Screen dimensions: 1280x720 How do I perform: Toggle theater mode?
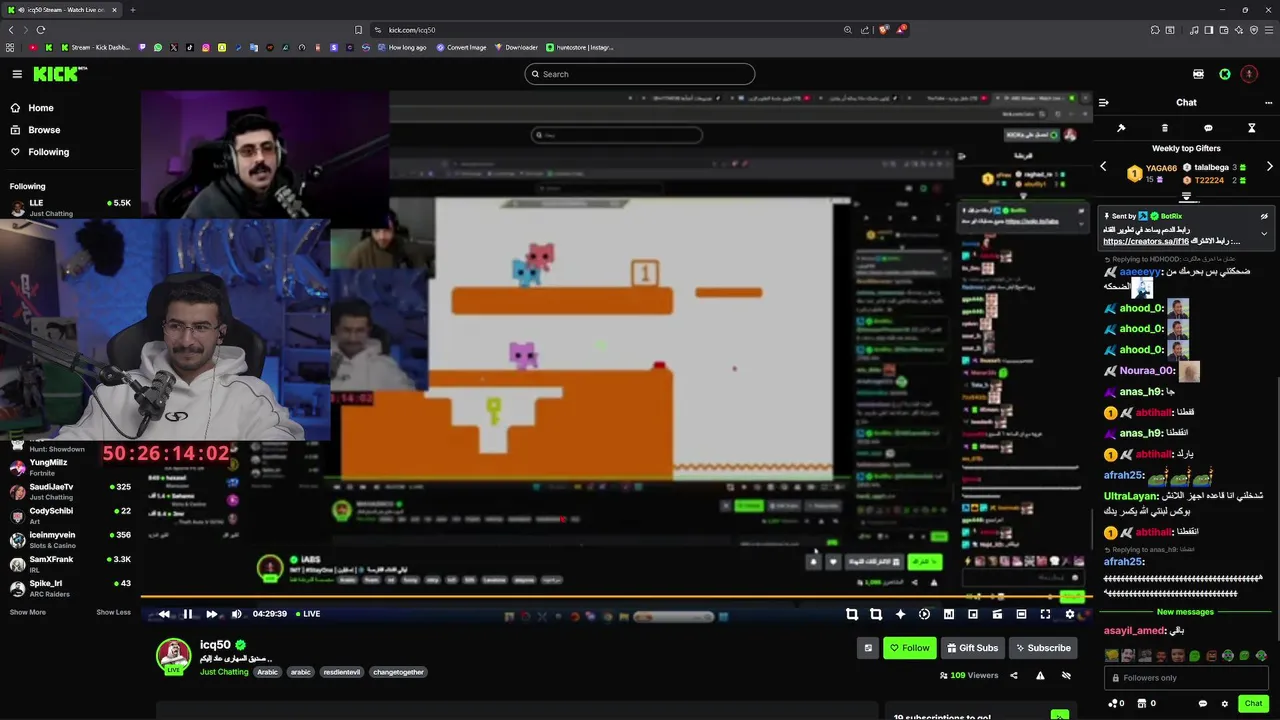pyautogui.click(x=1021, y=614)
